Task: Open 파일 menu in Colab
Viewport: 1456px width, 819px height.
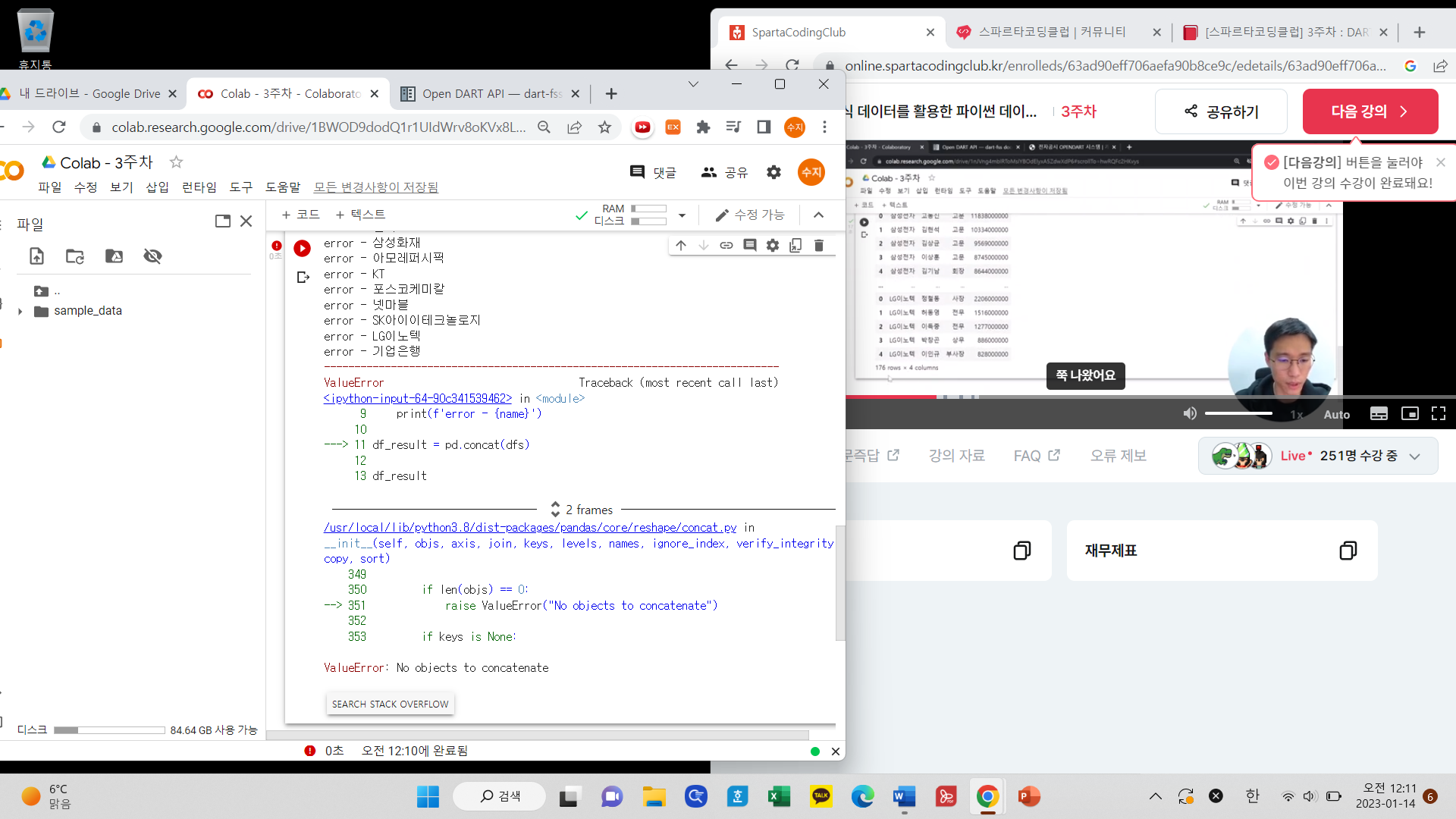Action: coord(50,187)
